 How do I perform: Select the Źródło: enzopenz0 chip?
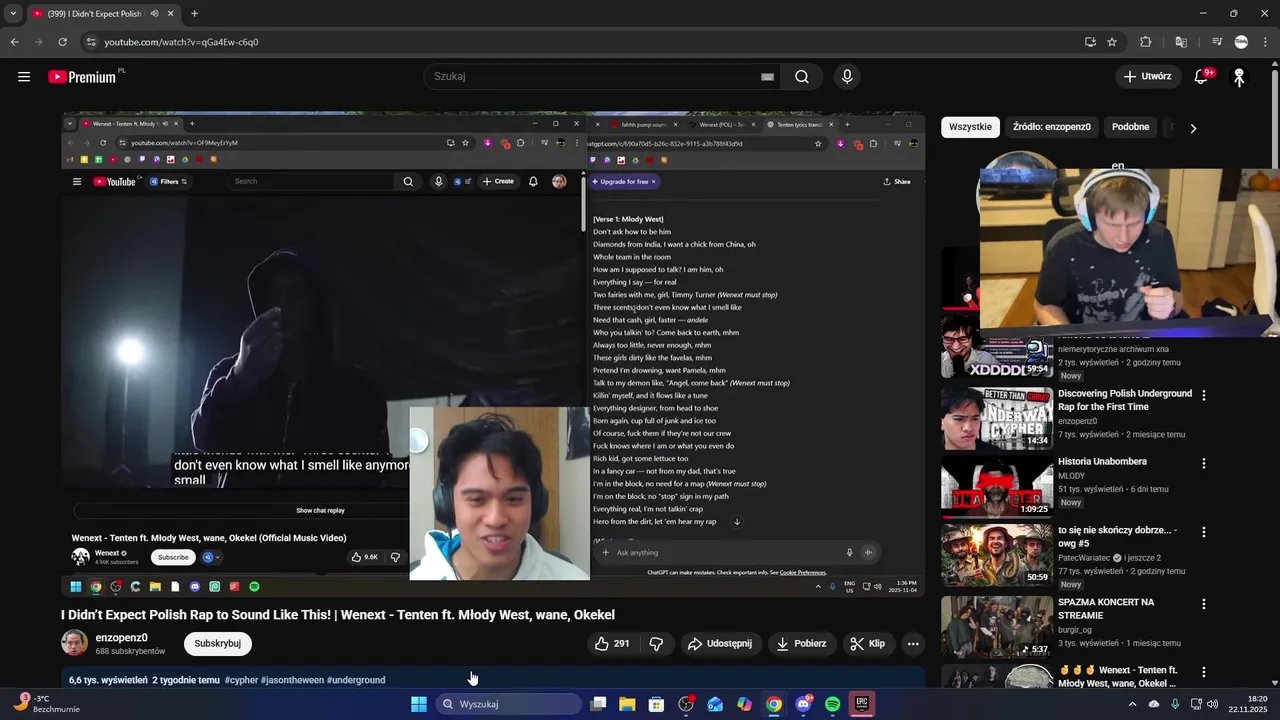(1051, 127)
